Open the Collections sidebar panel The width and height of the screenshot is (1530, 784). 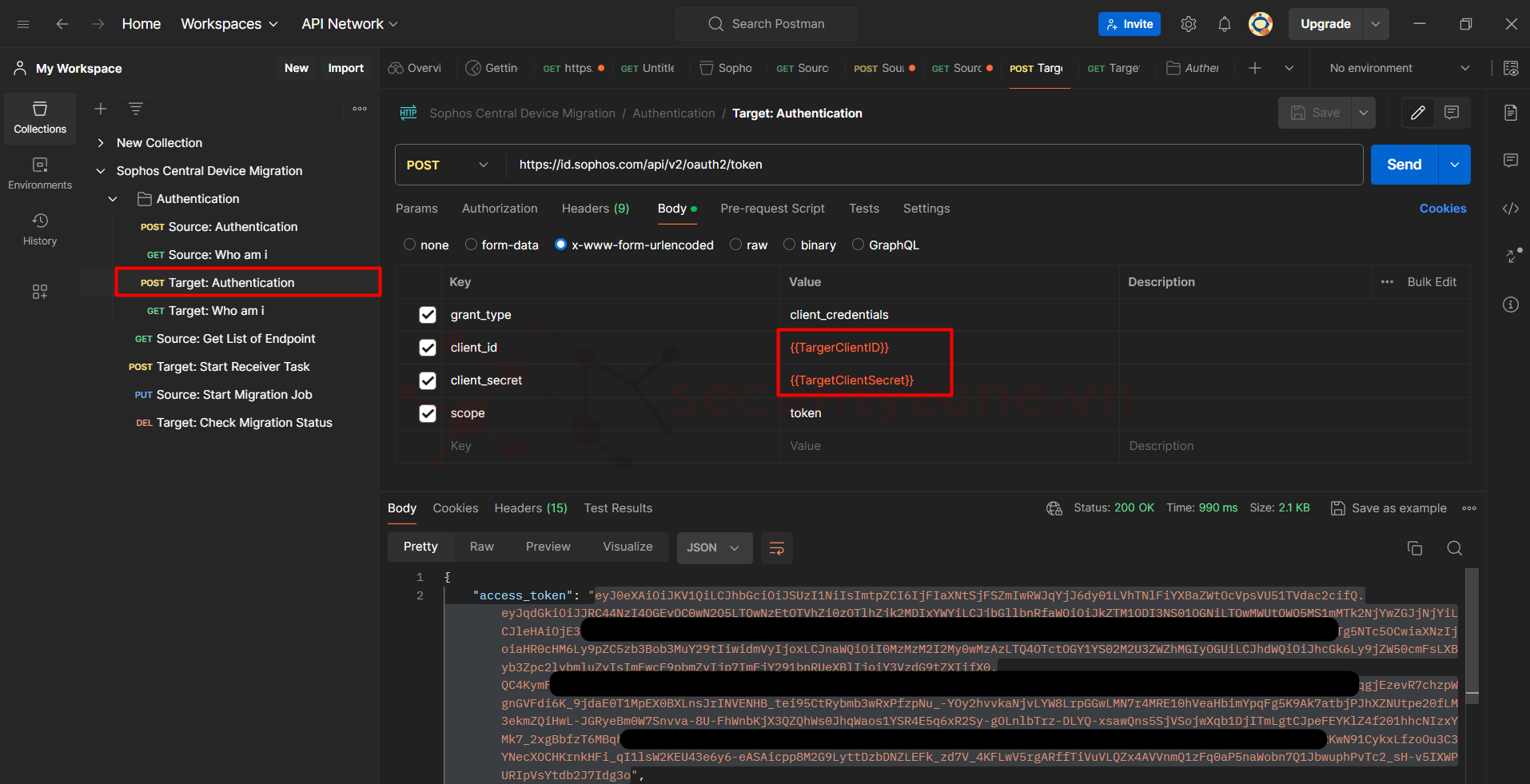pos(40,117)
